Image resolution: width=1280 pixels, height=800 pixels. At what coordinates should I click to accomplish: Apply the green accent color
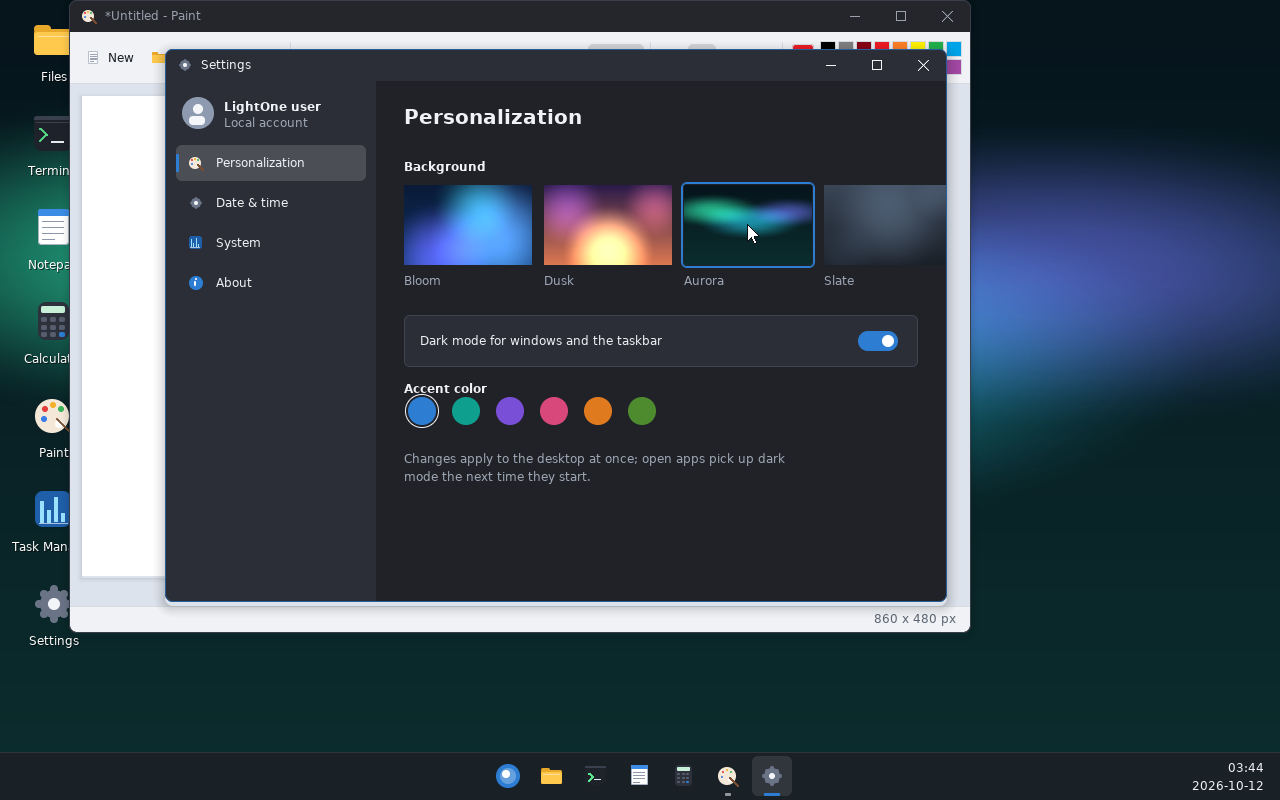(x=642, y=411)
